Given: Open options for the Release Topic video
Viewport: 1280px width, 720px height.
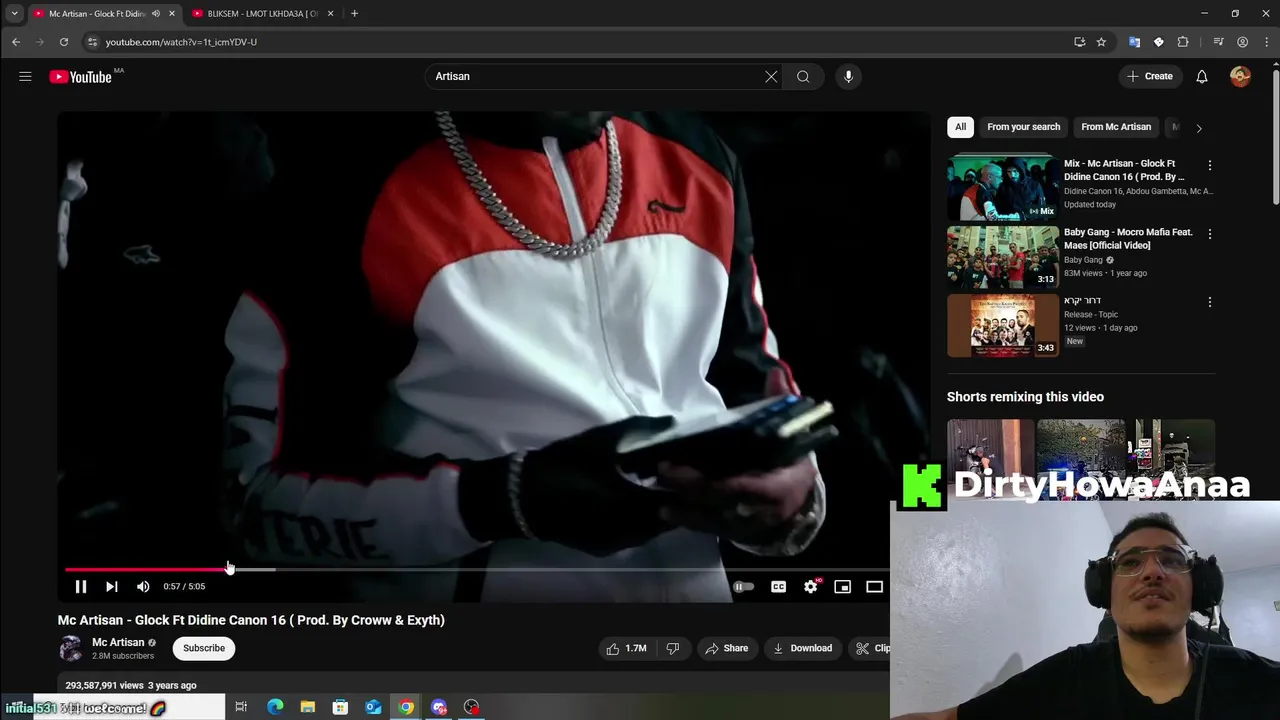Looking at the screenshot, I should coord(1210,302).
